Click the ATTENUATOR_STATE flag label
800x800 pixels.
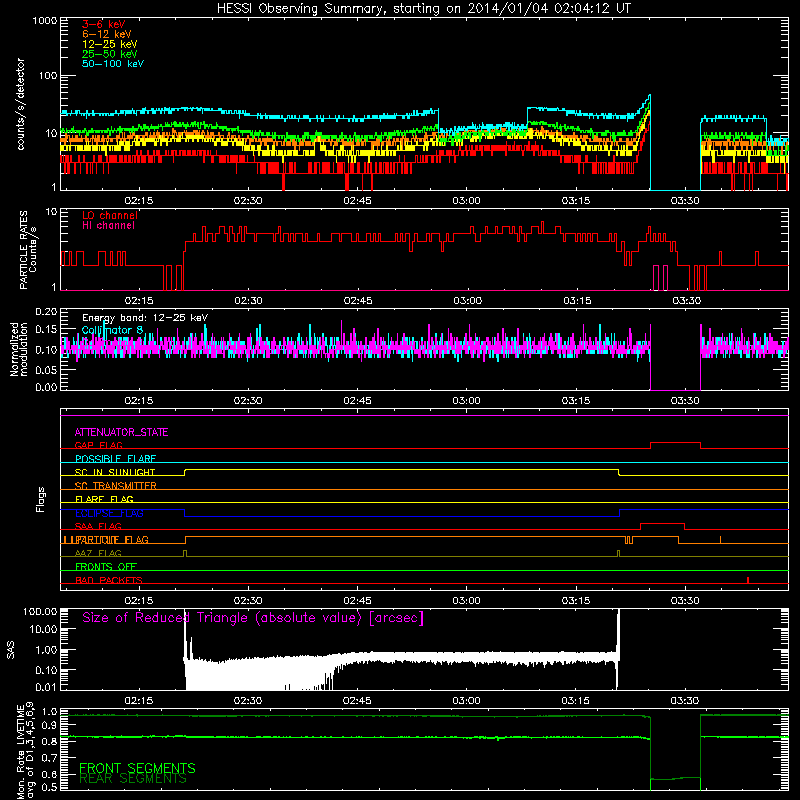tap(121, 432)
